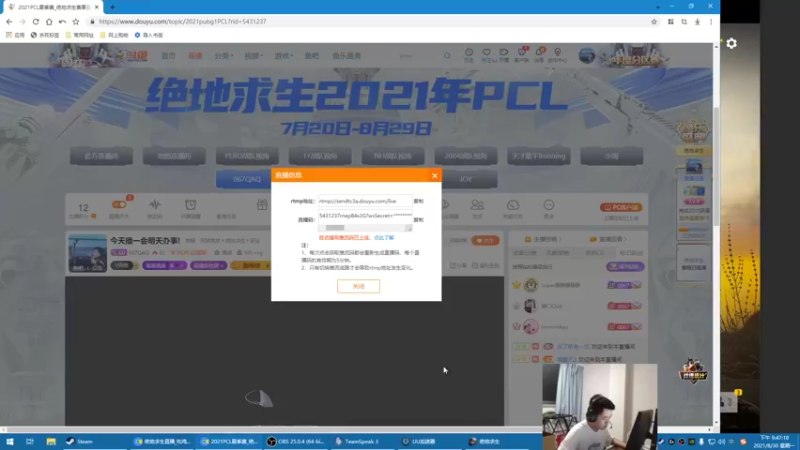800x450 pixels.
Task: Open the 点此了解 link in dialog
Action: [384, 238]
